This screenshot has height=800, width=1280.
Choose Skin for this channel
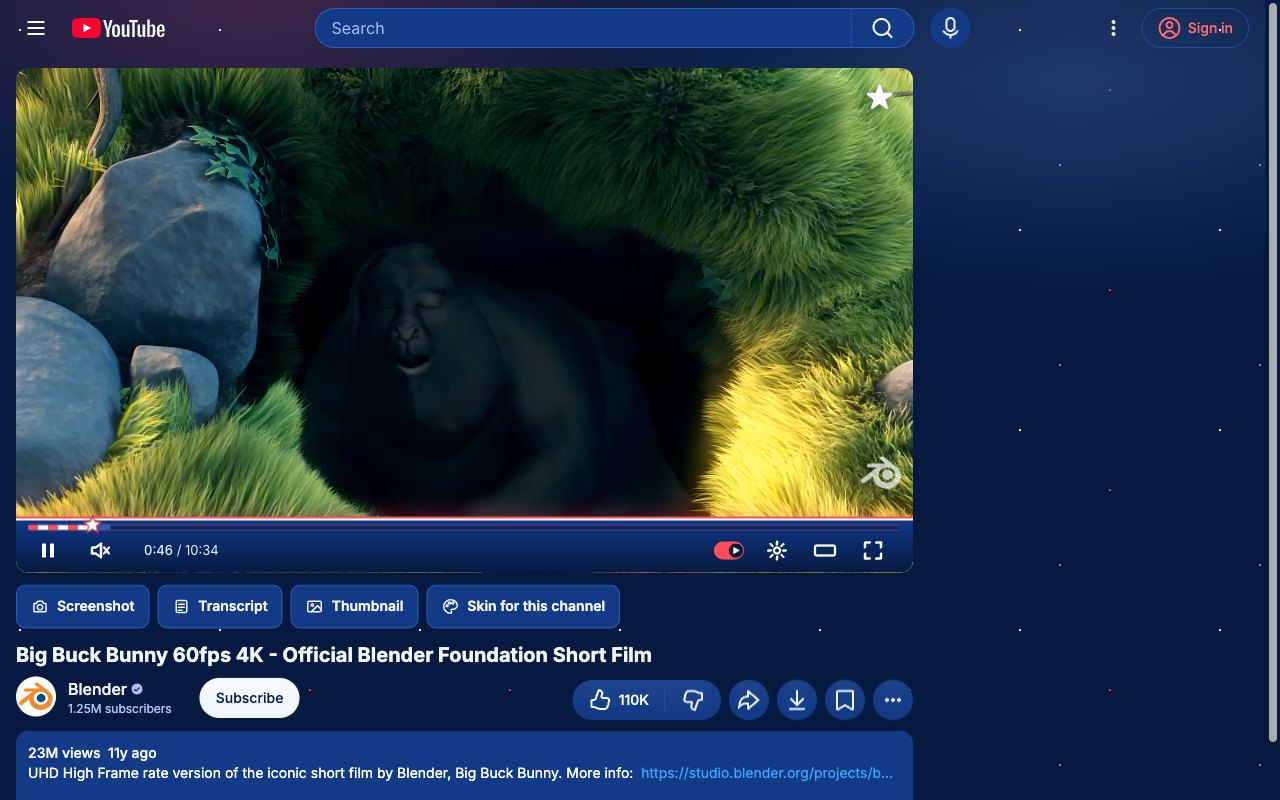523,606
